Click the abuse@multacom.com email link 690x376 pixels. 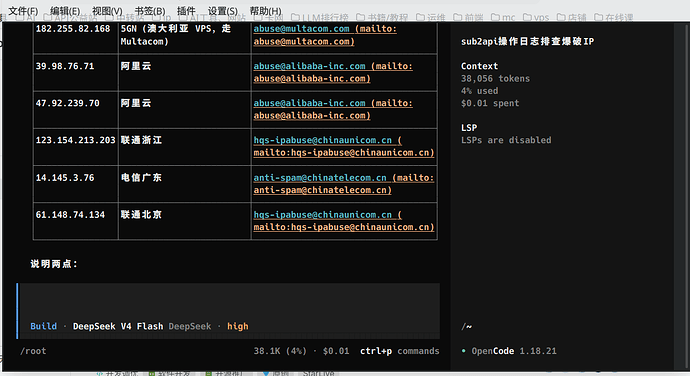pyautogui.click(x=301, y=29)
